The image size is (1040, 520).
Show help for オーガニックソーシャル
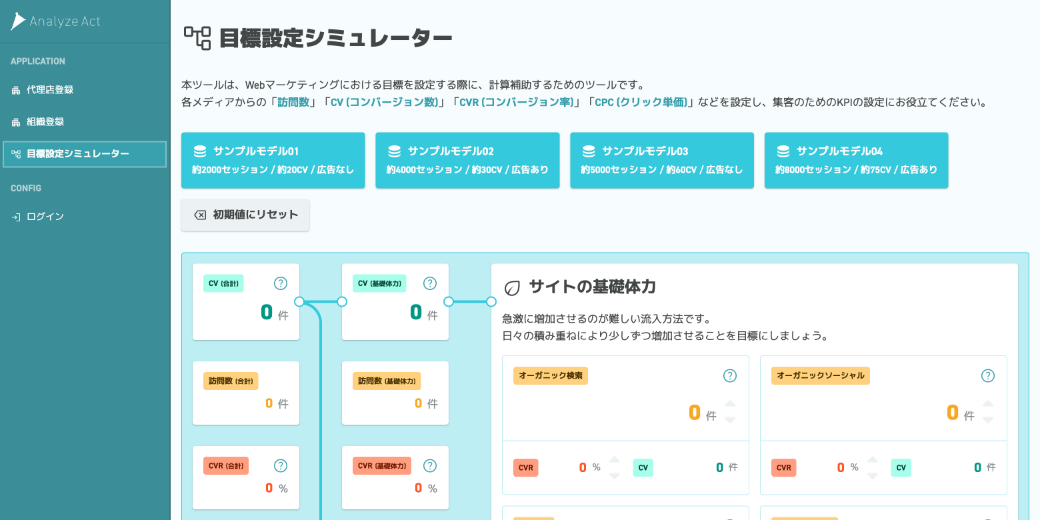988,376
